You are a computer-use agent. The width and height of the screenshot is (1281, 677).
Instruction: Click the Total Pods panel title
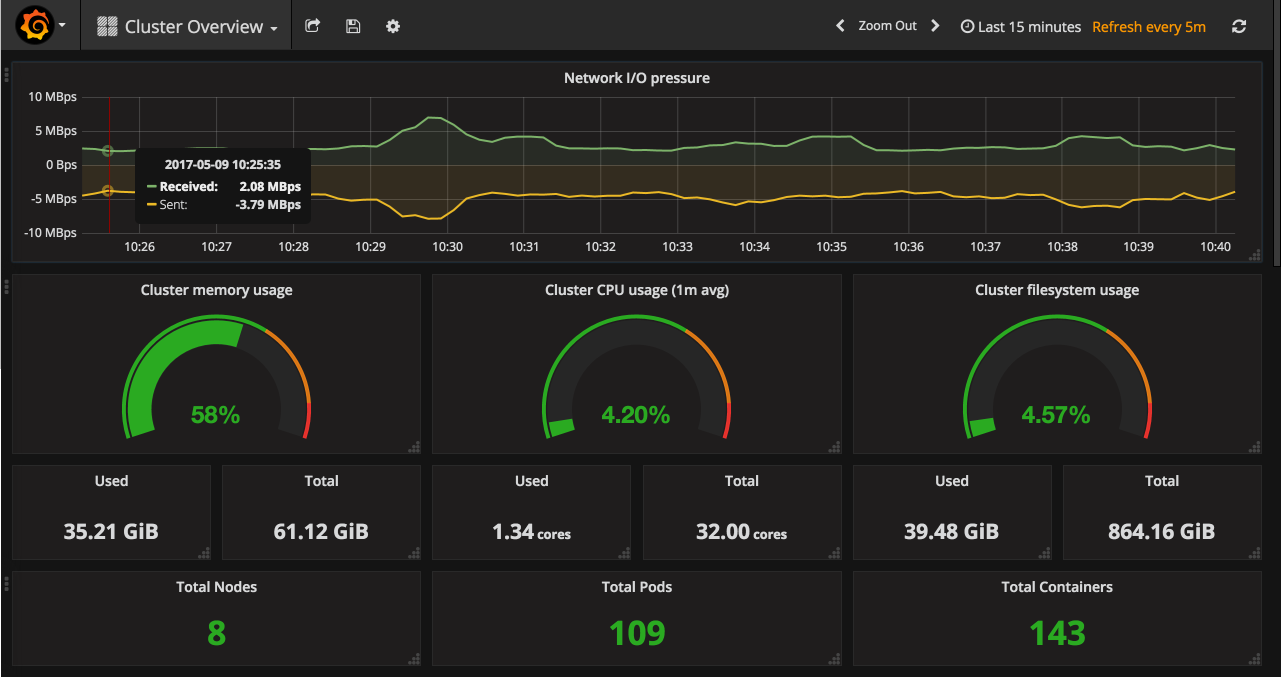tap(637, 587)
